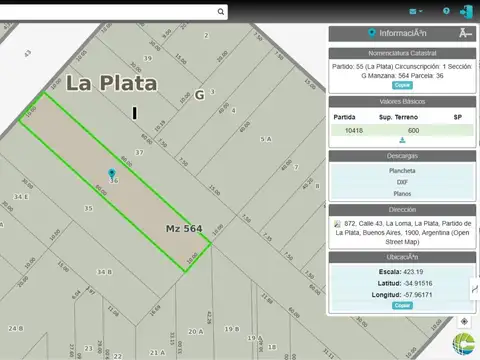
Task: Click the Nomenclatura Catastral header
Action: [402, 53]
